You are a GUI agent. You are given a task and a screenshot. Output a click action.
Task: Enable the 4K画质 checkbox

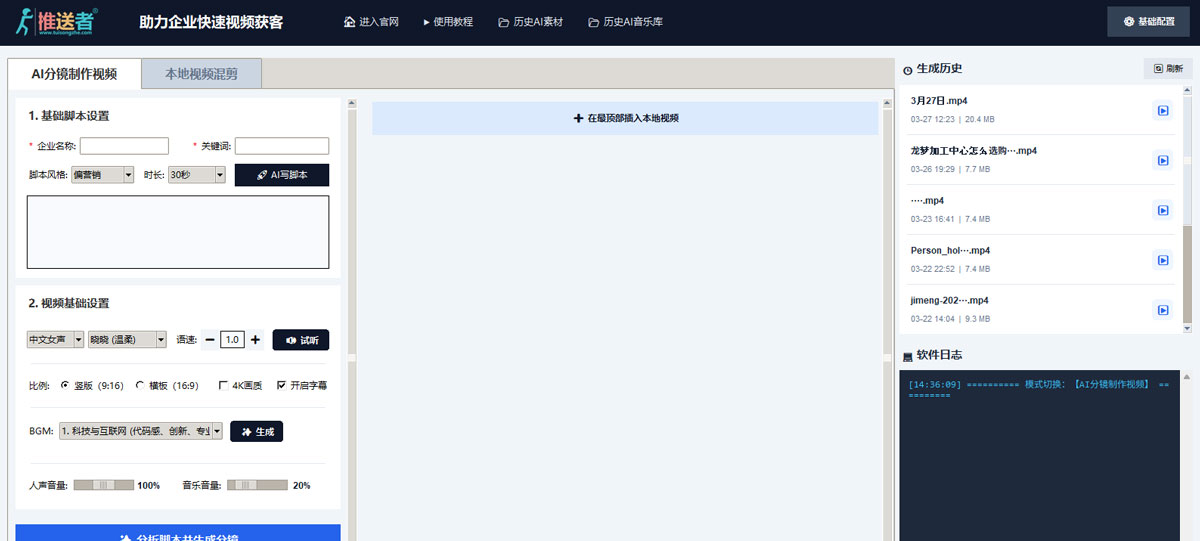[x=224, y=384]
